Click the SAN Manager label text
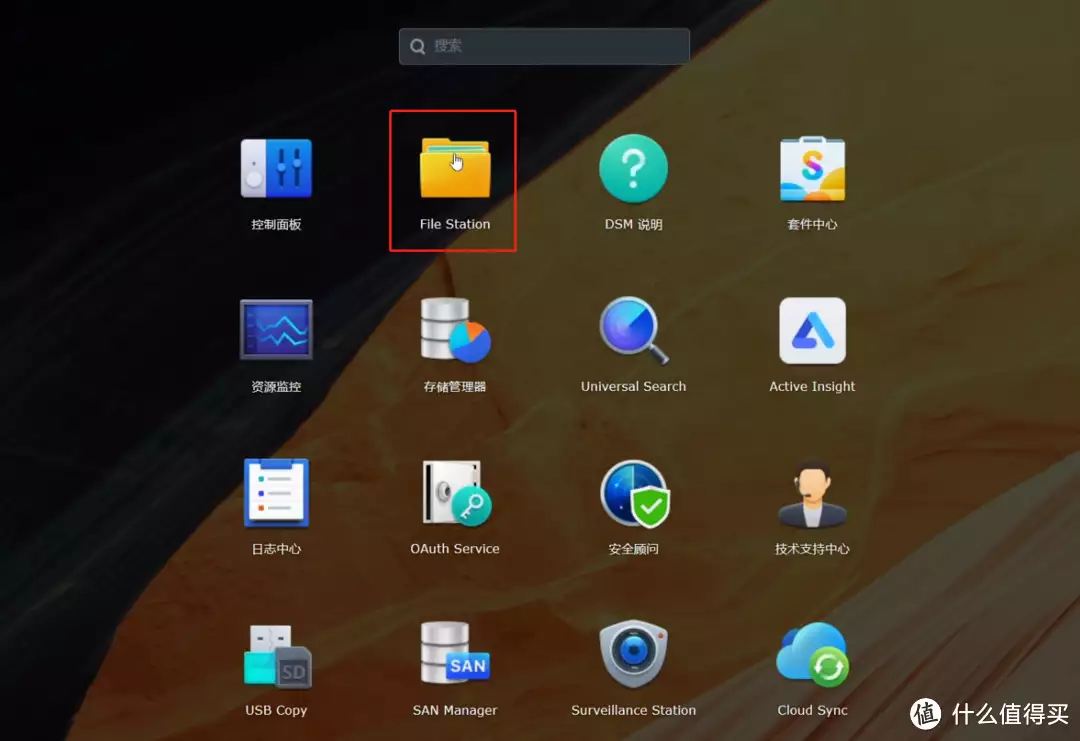The image size is (1080, 741). click(455, 711)
